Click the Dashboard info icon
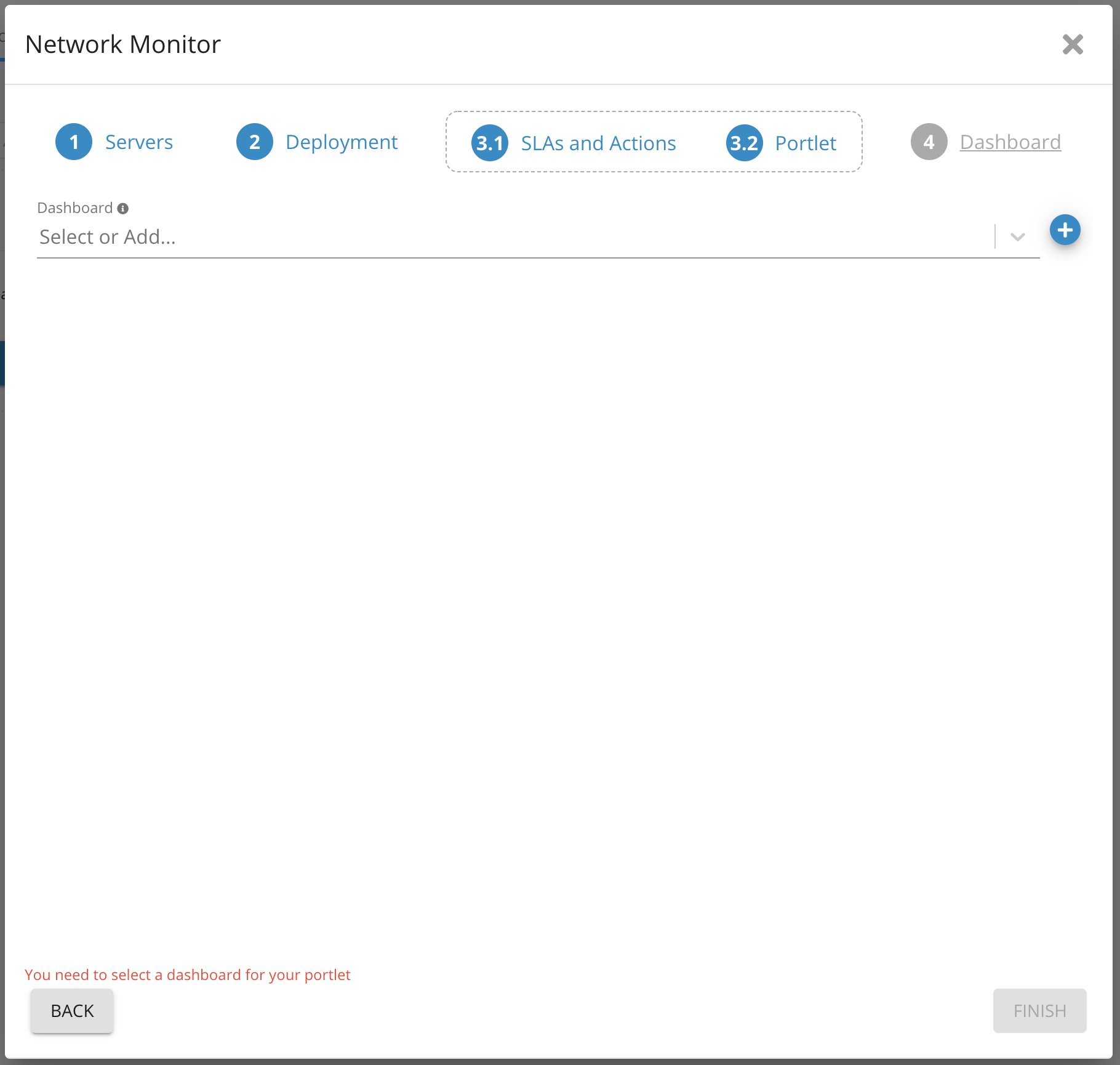This screenshot has width=1120, height=1065. point(123,209)
